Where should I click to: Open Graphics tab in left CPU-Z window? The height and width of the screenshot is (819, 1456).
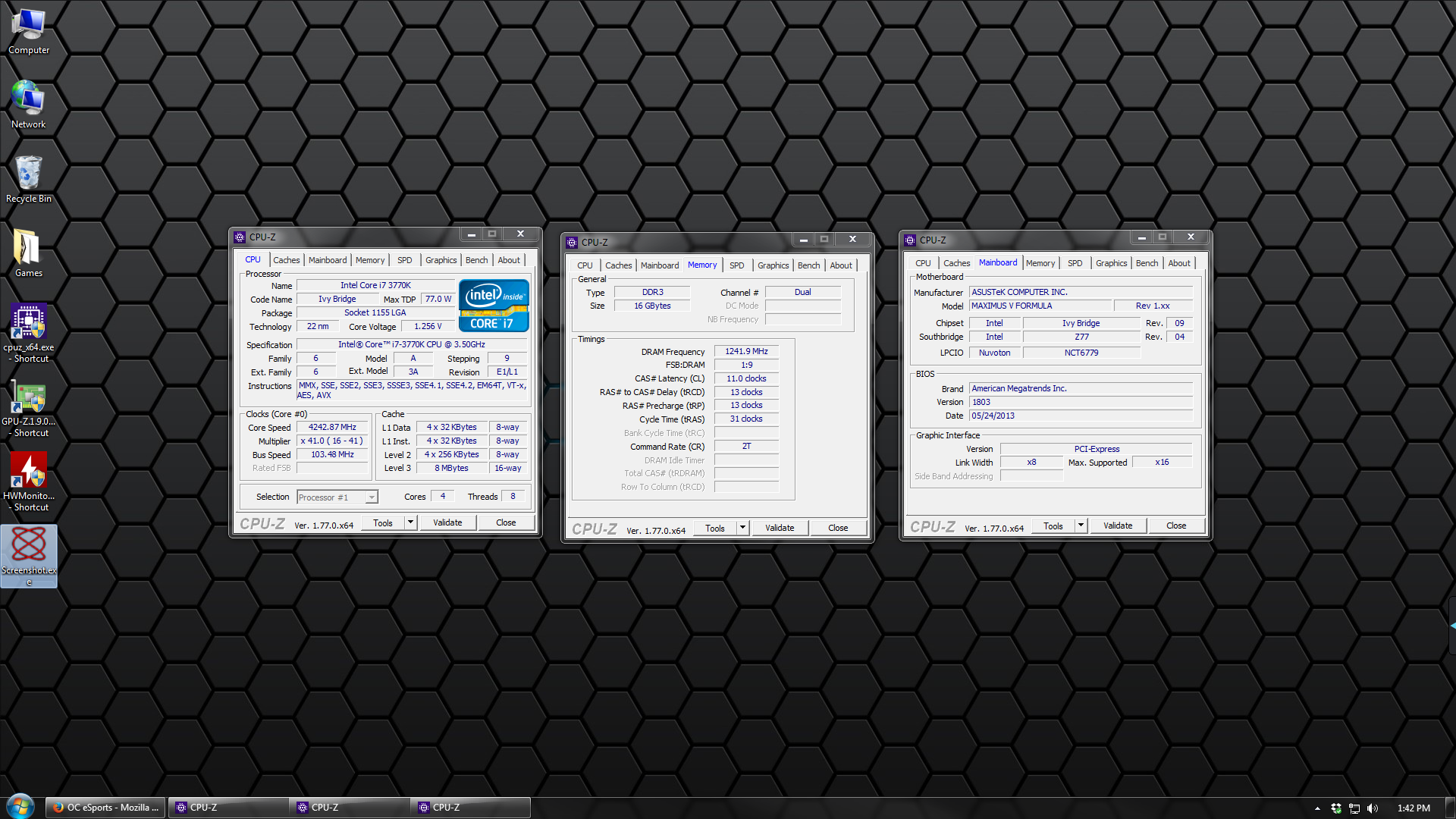tap(441, 260)
